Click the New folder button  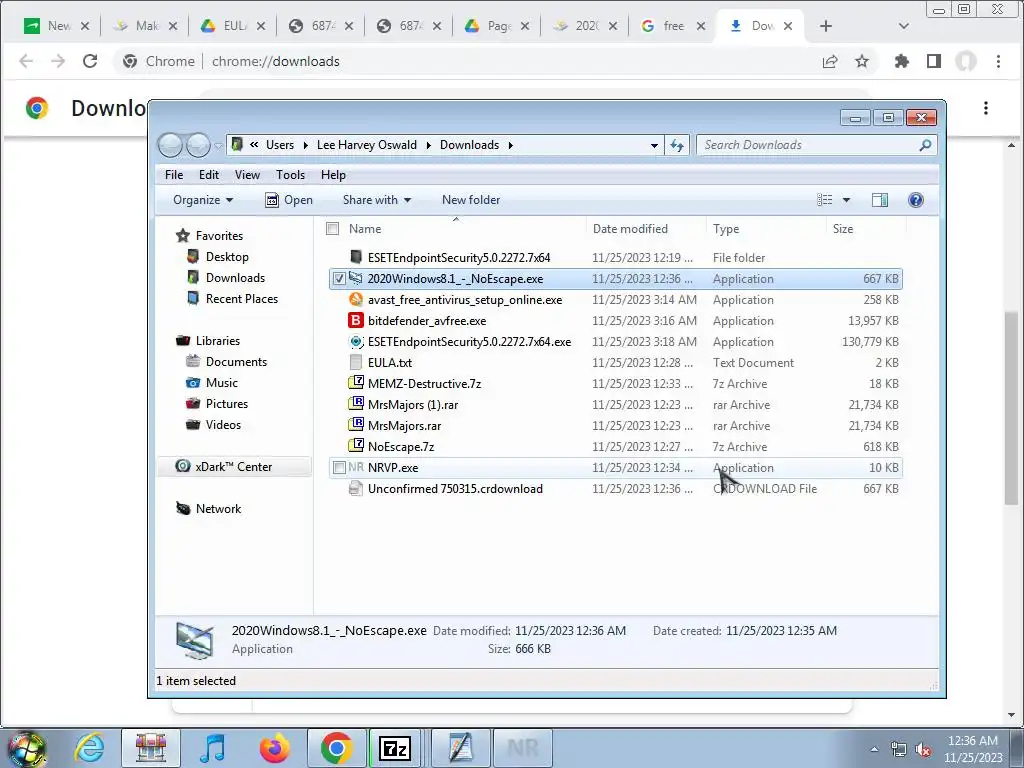coord(471,200)
